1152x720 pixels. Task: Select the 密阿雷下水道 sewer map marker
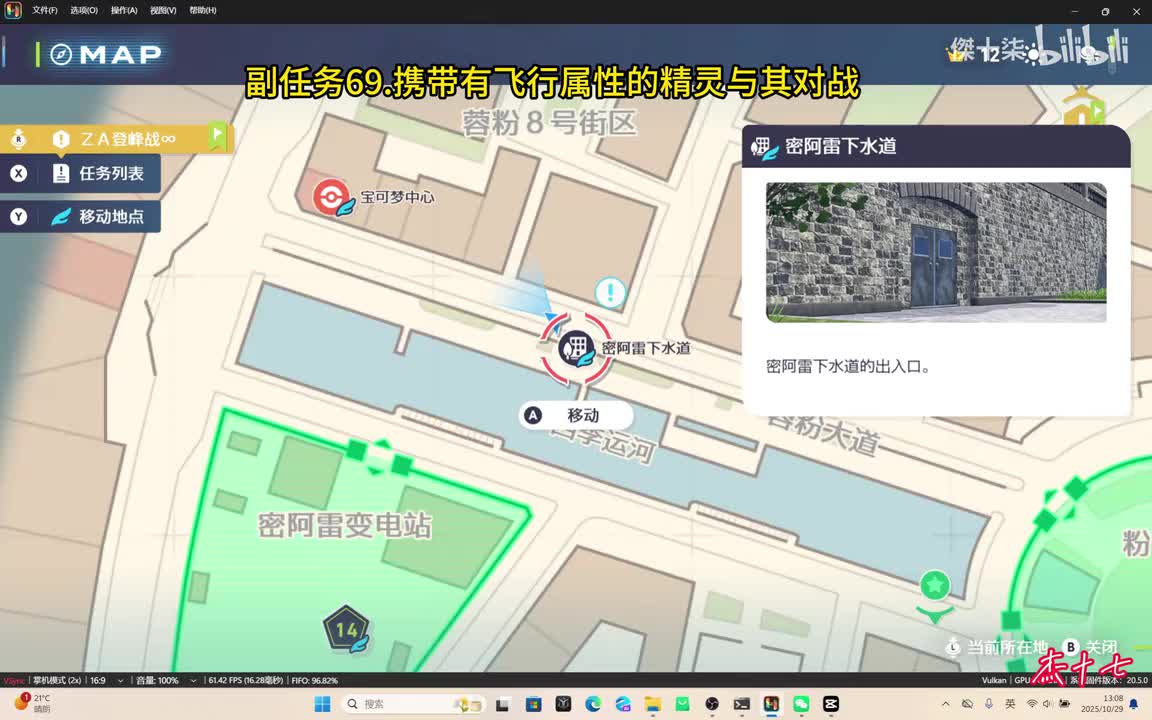[577, 348]
